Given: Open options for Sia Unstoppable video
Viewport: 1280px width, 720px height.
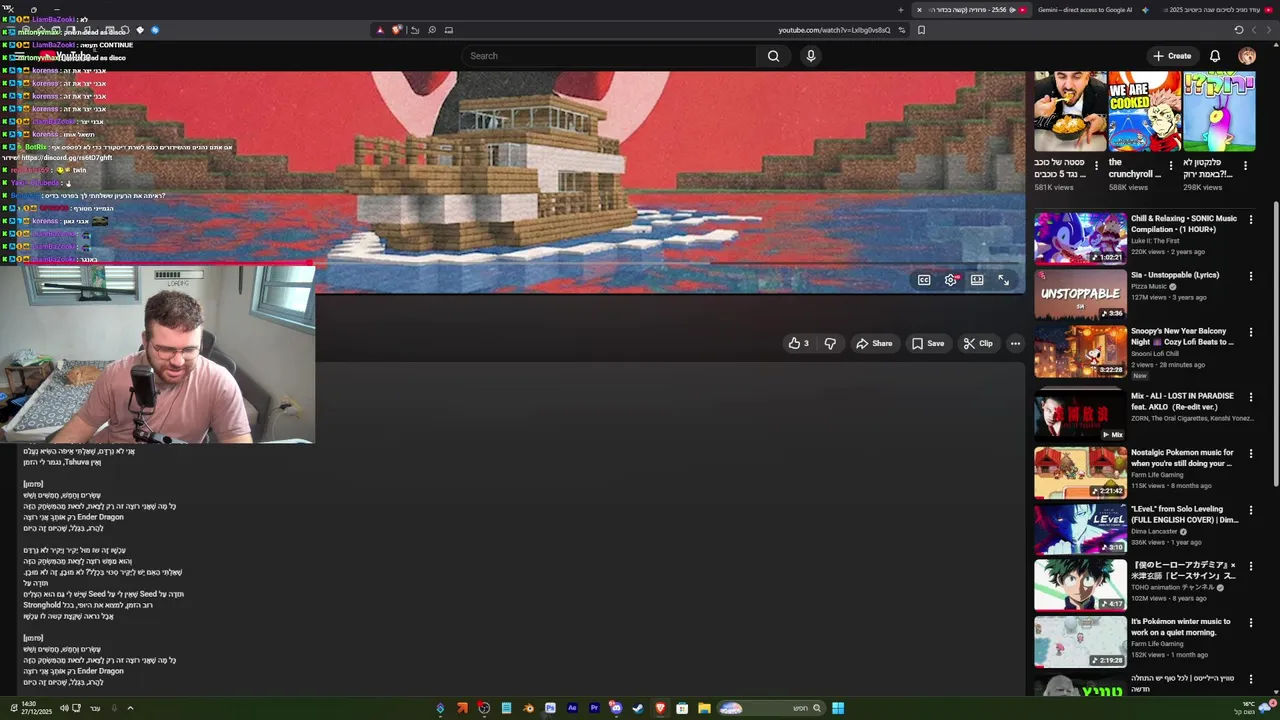Looking at the screenshot, I should 1250,276.
